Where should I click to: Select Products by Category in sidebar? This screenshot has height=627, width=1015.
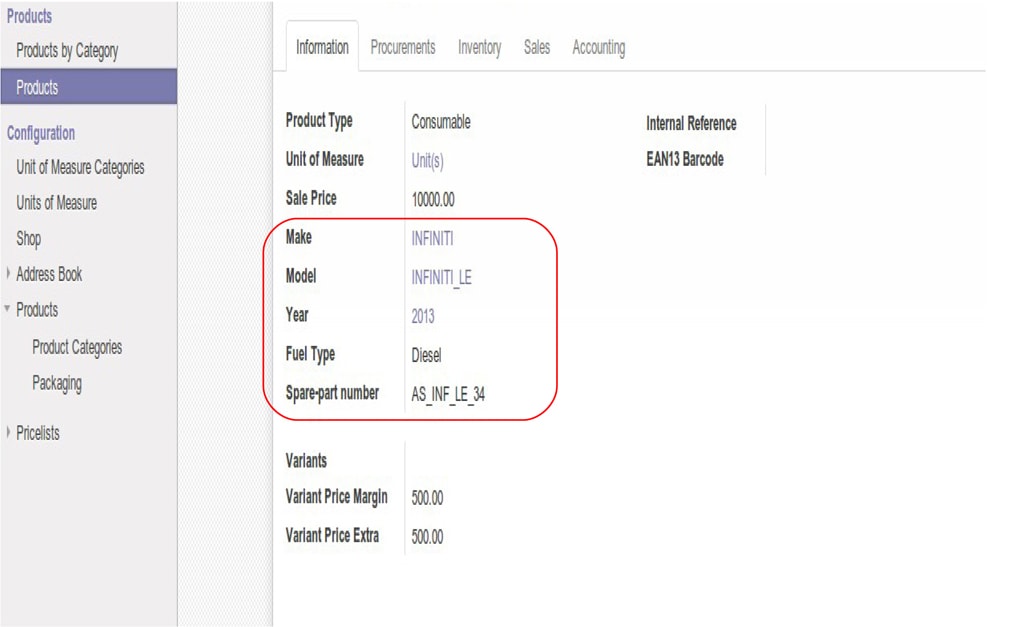click(67, 50)
